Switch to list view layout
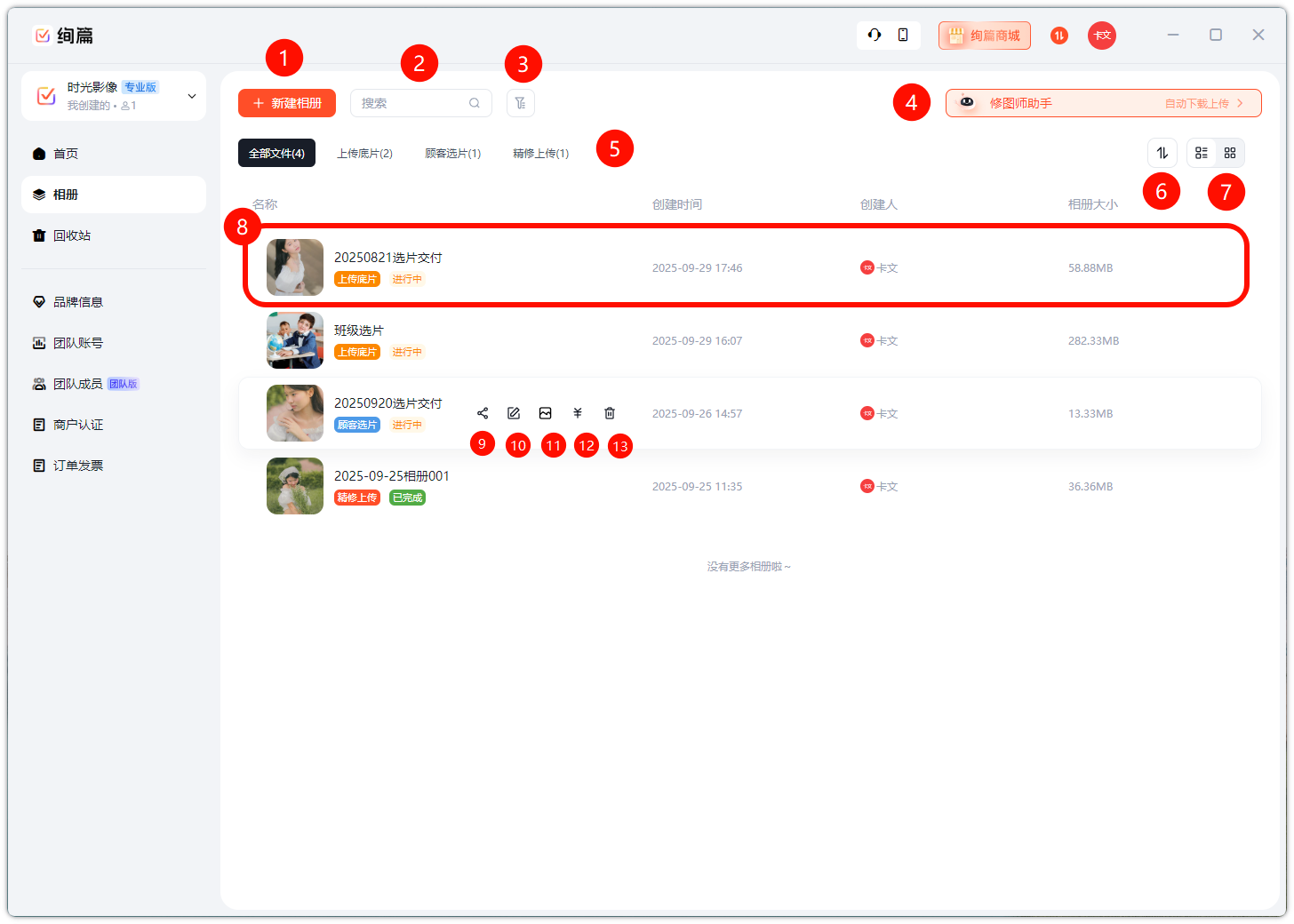Image resolution: width=1294 pixels, height=924 pixels. (1202, 153)
